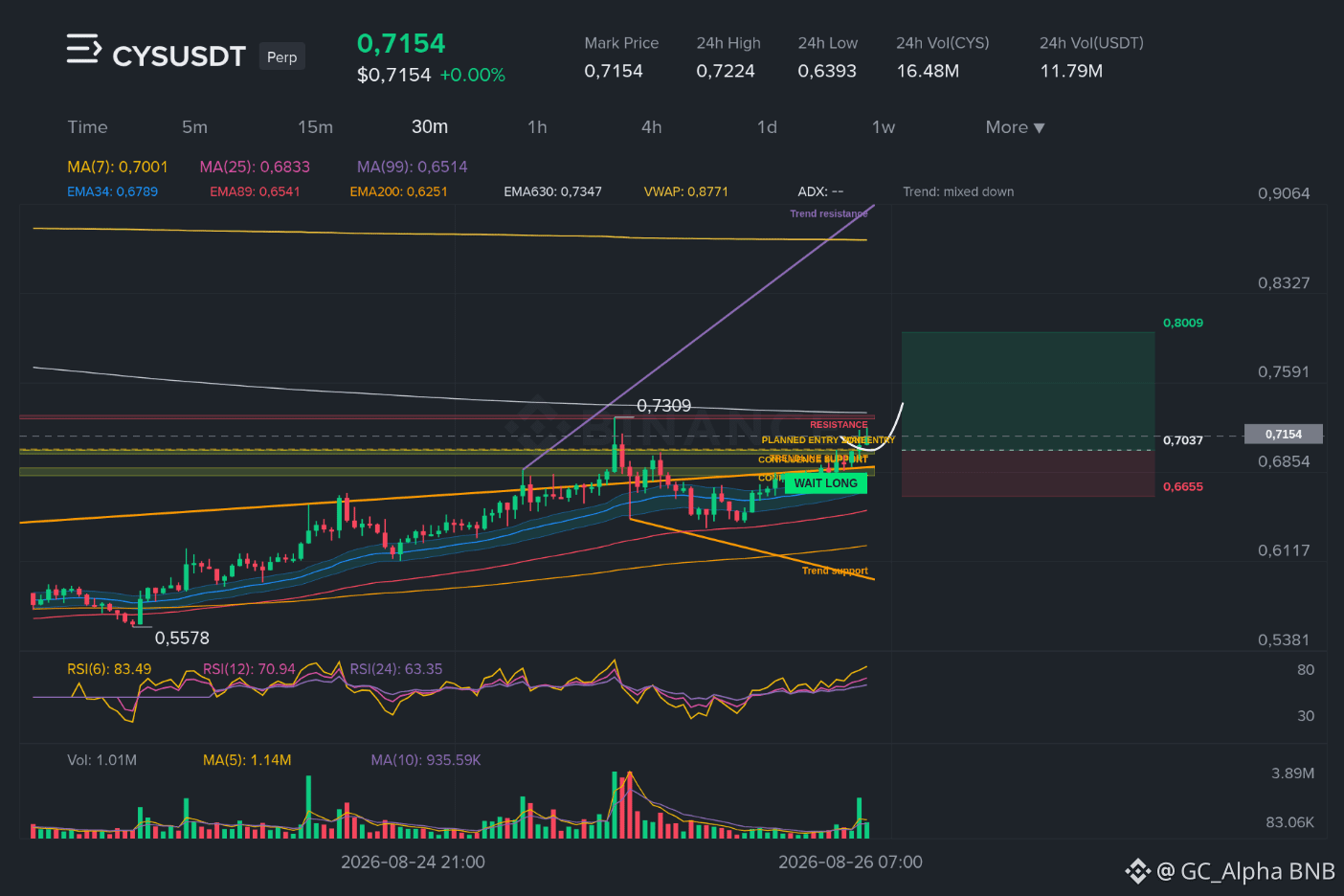The width and height of the screenshot is (1344, 896).
Task: Click the 24h High value 0,7224
Action: tap(726, 71)
